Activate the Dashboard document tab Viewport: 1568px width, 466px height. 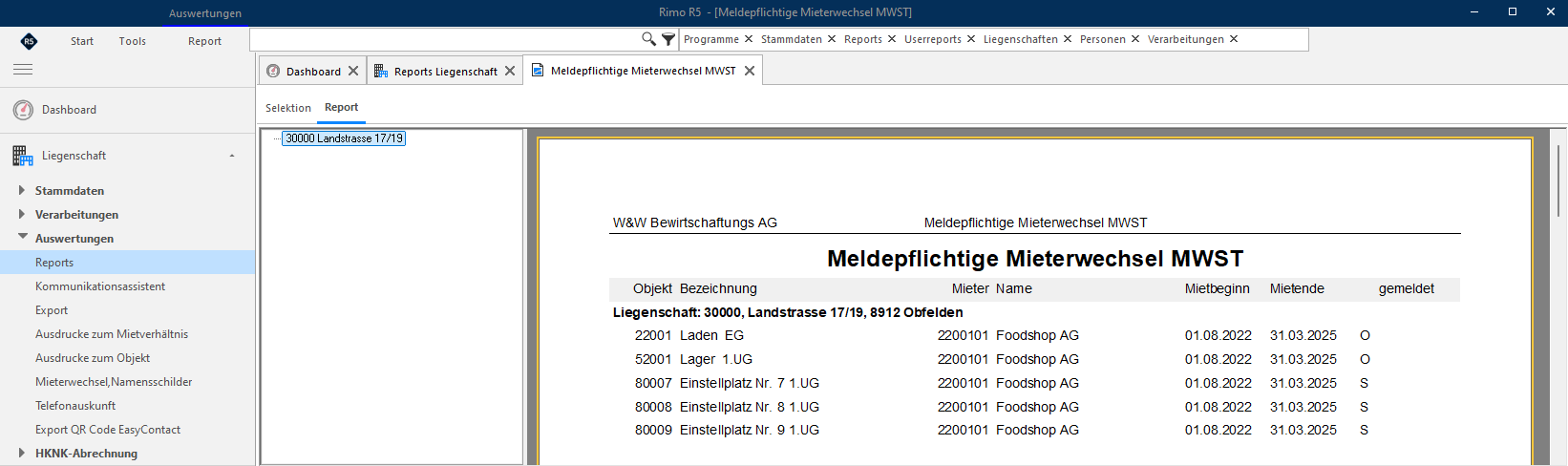point(313,71)
